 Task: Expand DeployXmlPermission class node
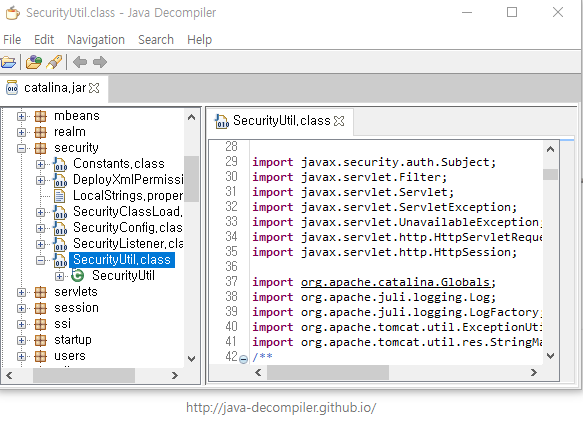coord(41,180)
